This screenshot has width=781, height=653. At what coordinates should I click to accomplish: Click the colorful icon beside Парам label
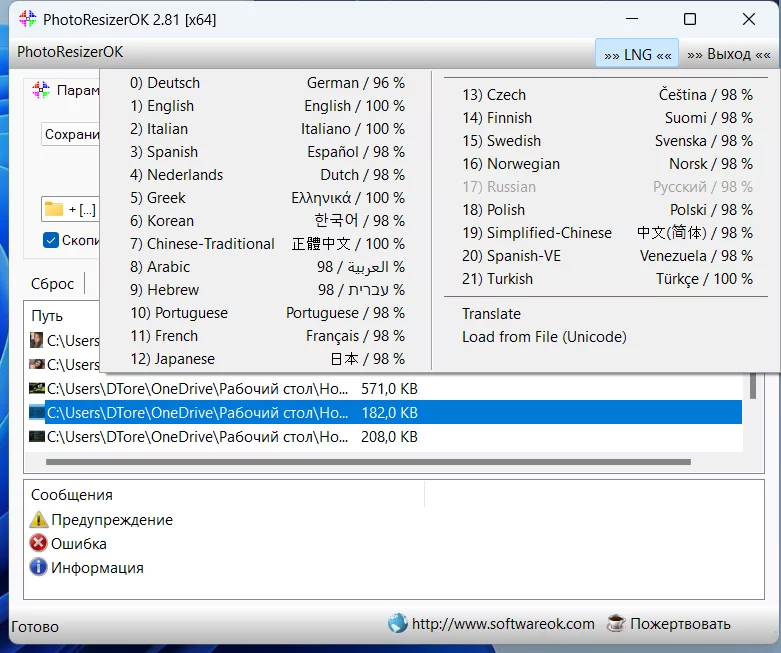click(41, 90)
